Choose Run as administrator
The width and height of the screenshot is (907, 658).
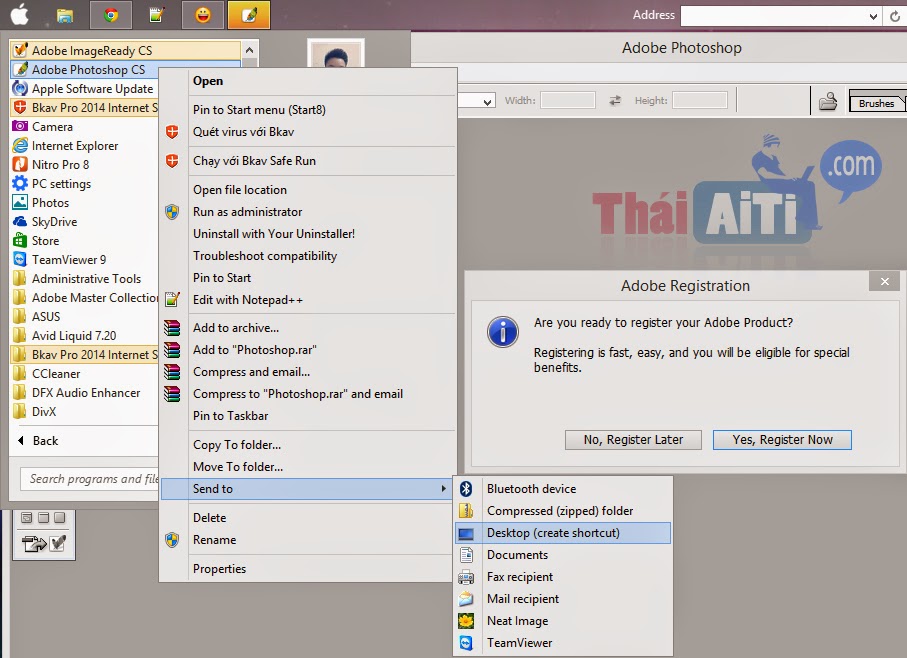307,212
